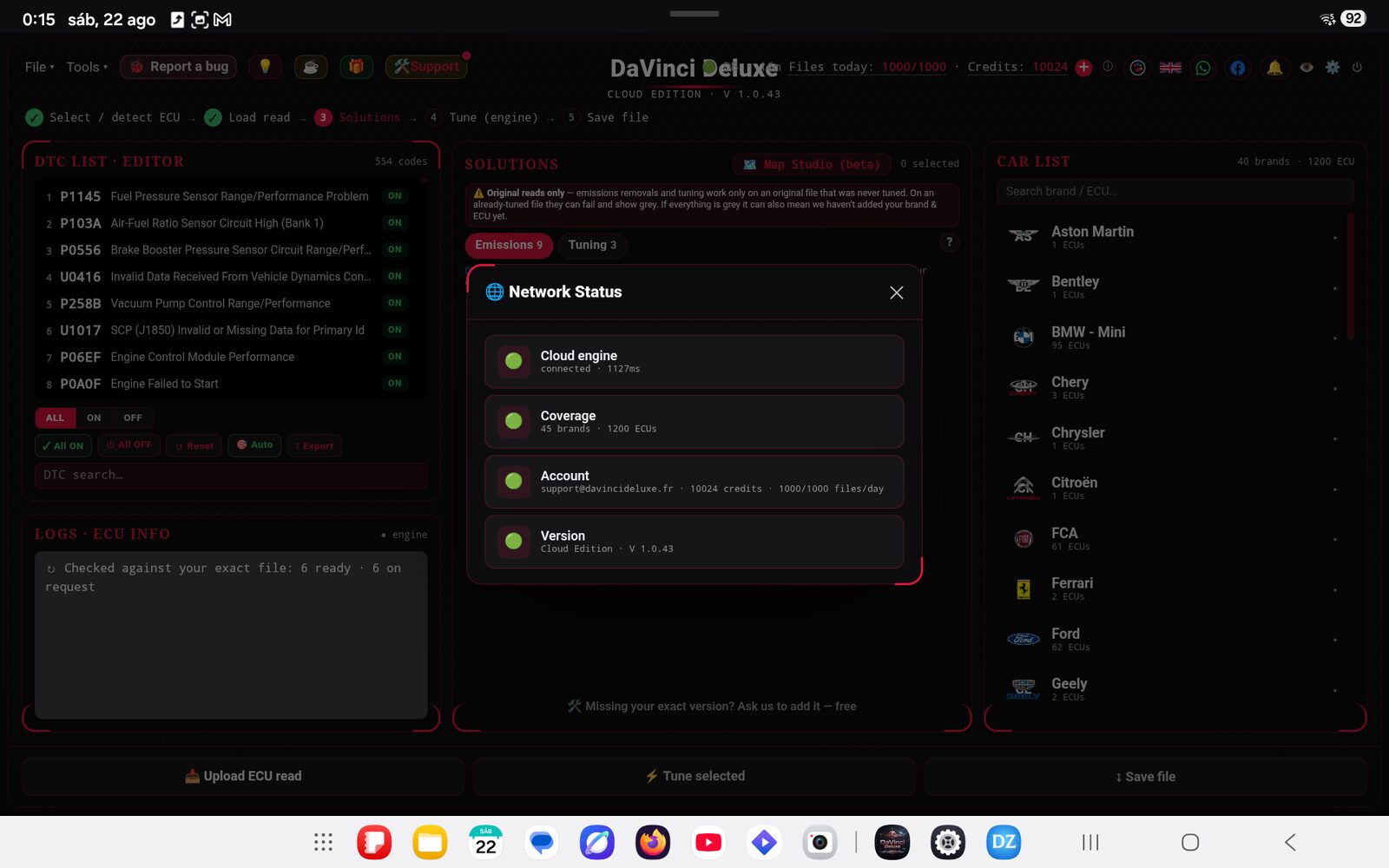Toggle ON switch for P0556
The height and width of the screenshot is (868, 1389).
tap(395, 250)
